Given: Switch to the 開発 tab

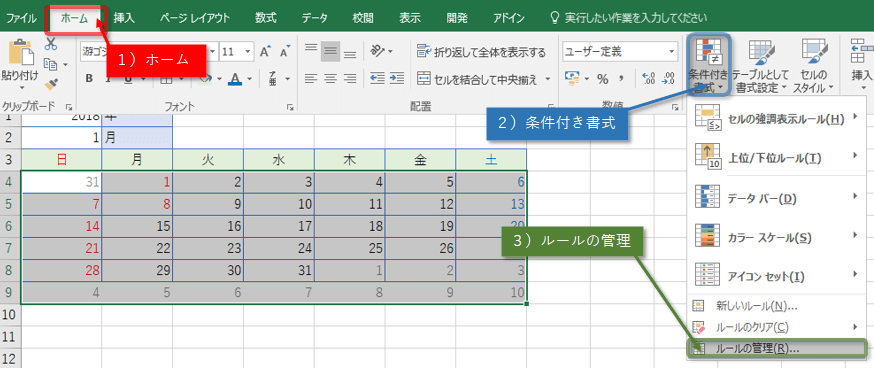Looking at the screenshot, I should point(457,18).
